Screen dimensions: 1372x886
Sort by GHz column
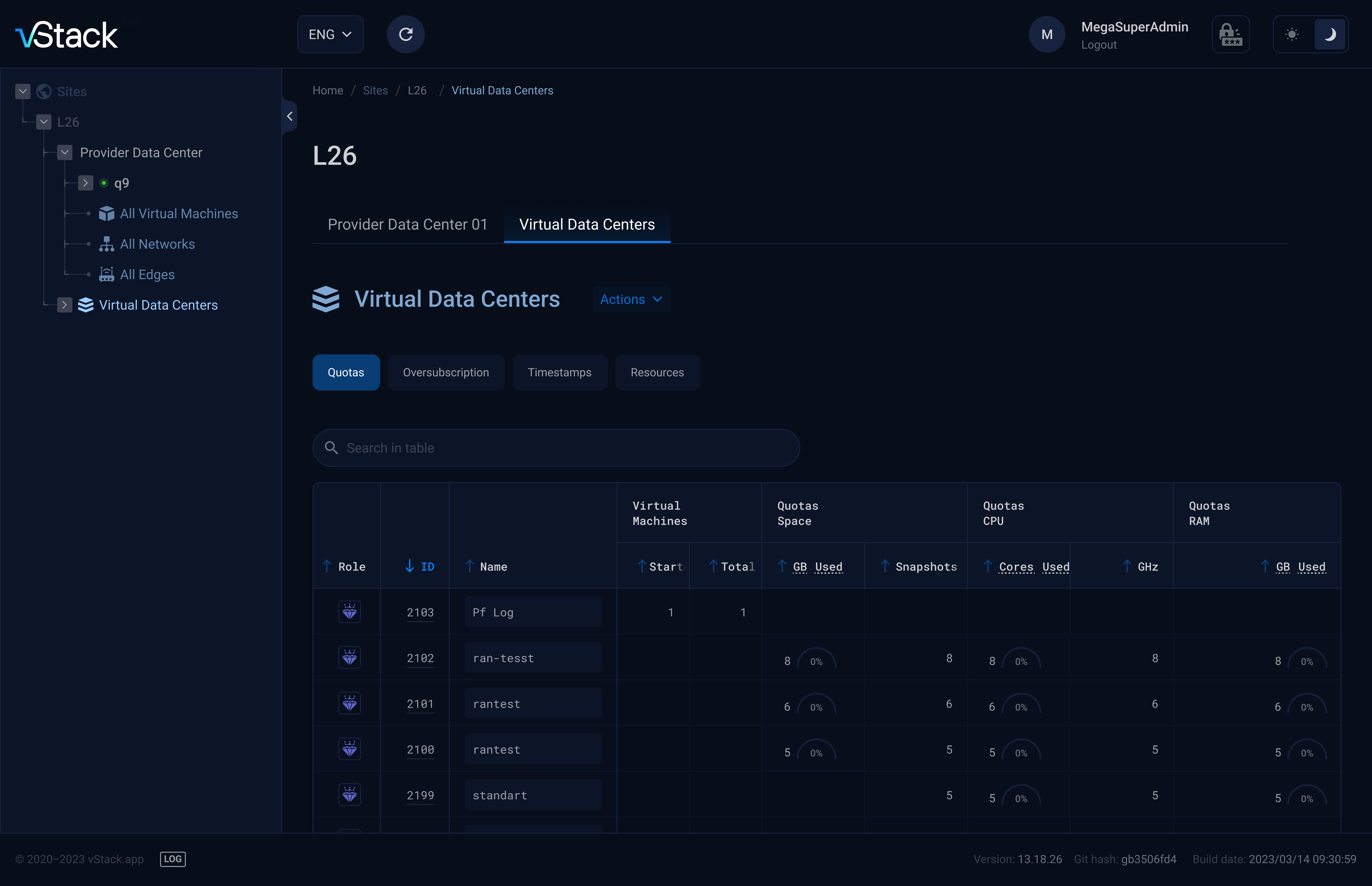[1140, 567]
